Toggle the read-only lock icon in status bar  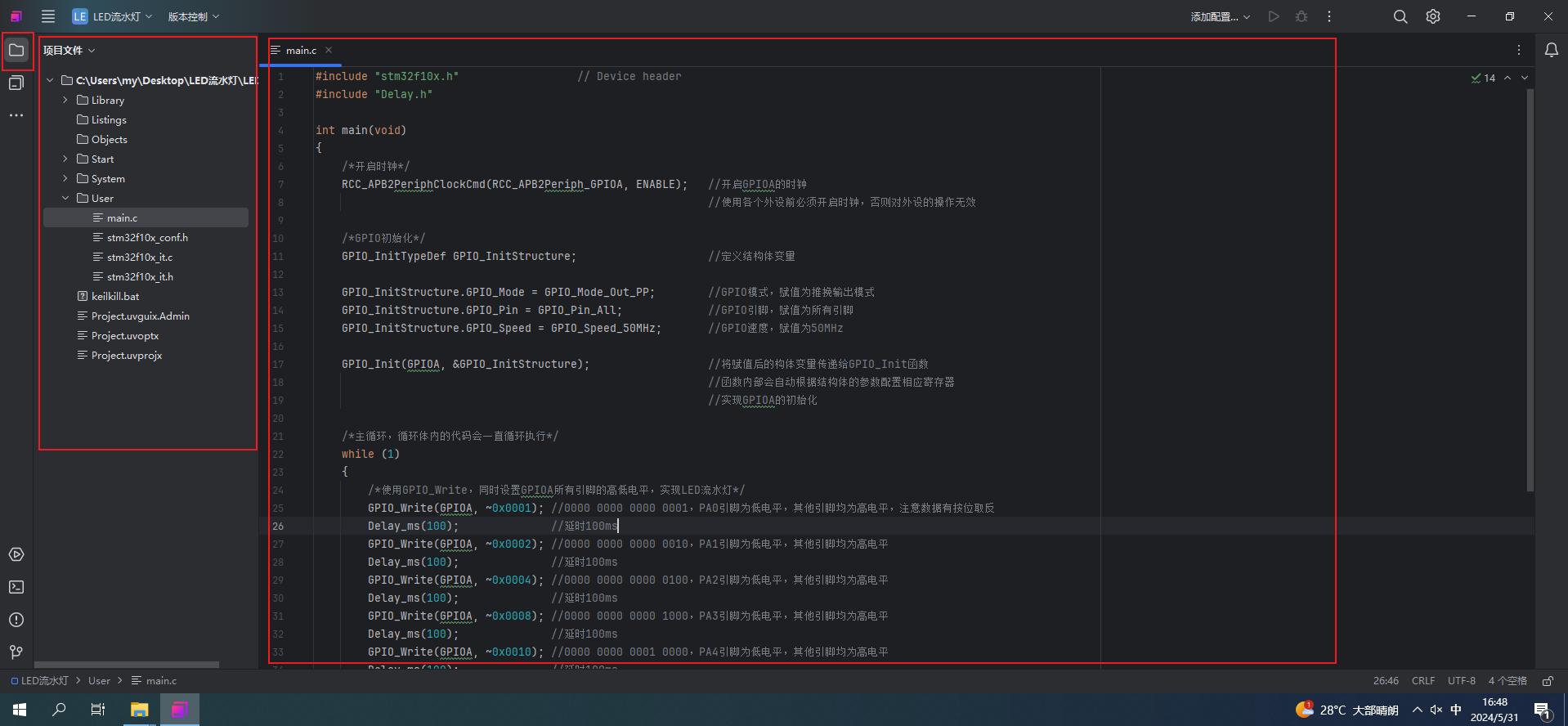coord(1548,681)
